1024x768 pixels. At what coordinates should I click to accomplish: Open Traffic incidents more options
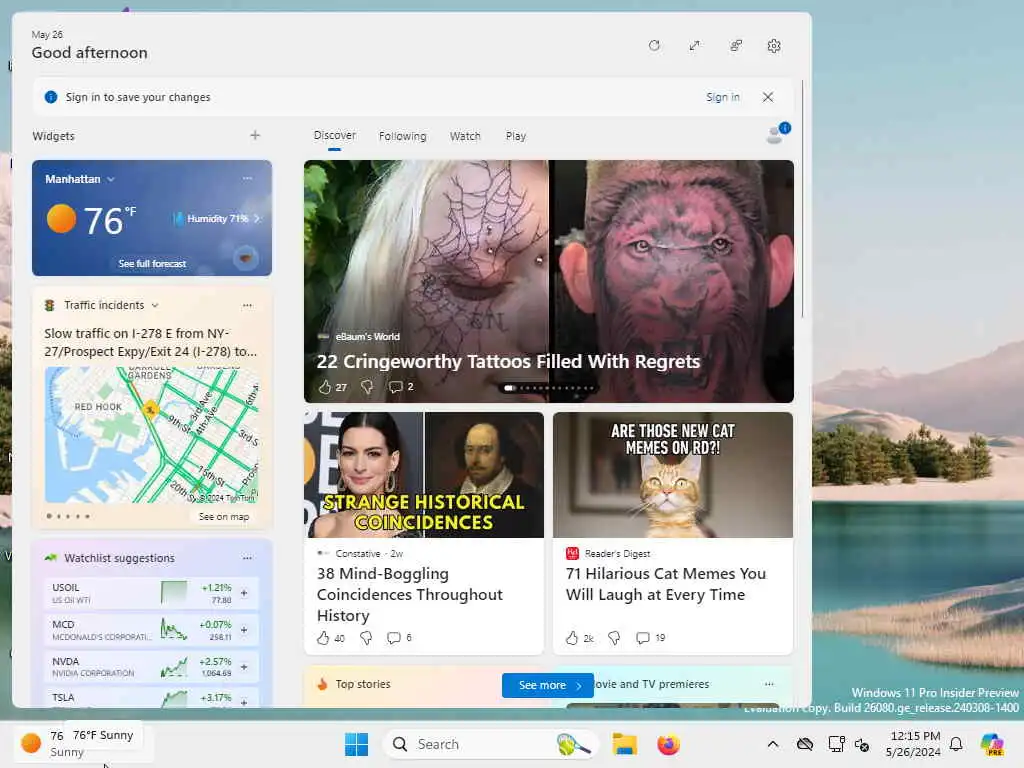pos(247,305)
